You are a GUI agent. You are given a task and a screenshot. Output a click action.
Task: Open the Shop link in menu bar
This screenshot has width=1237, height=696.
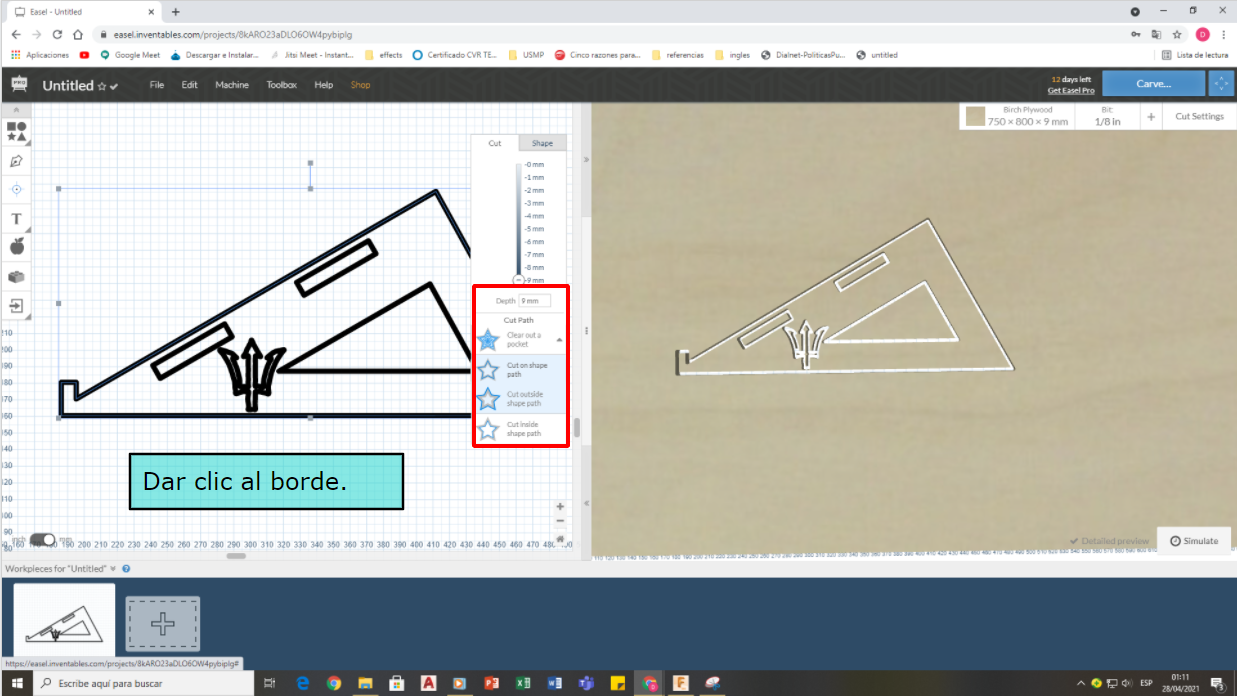pos(360,85)
